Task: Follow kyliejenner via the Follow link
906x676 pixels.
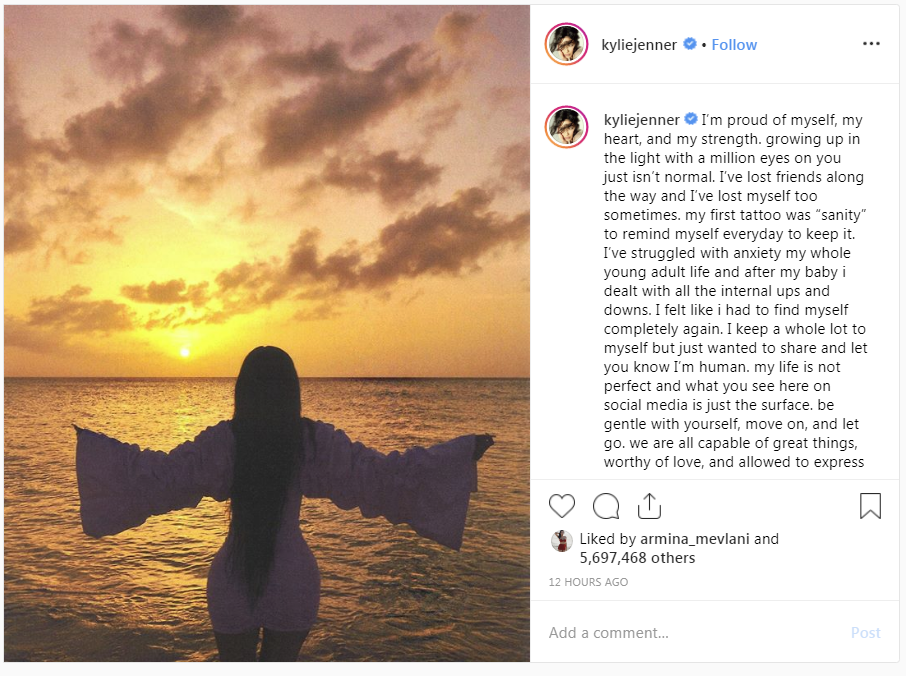Action: pos(734,44)
